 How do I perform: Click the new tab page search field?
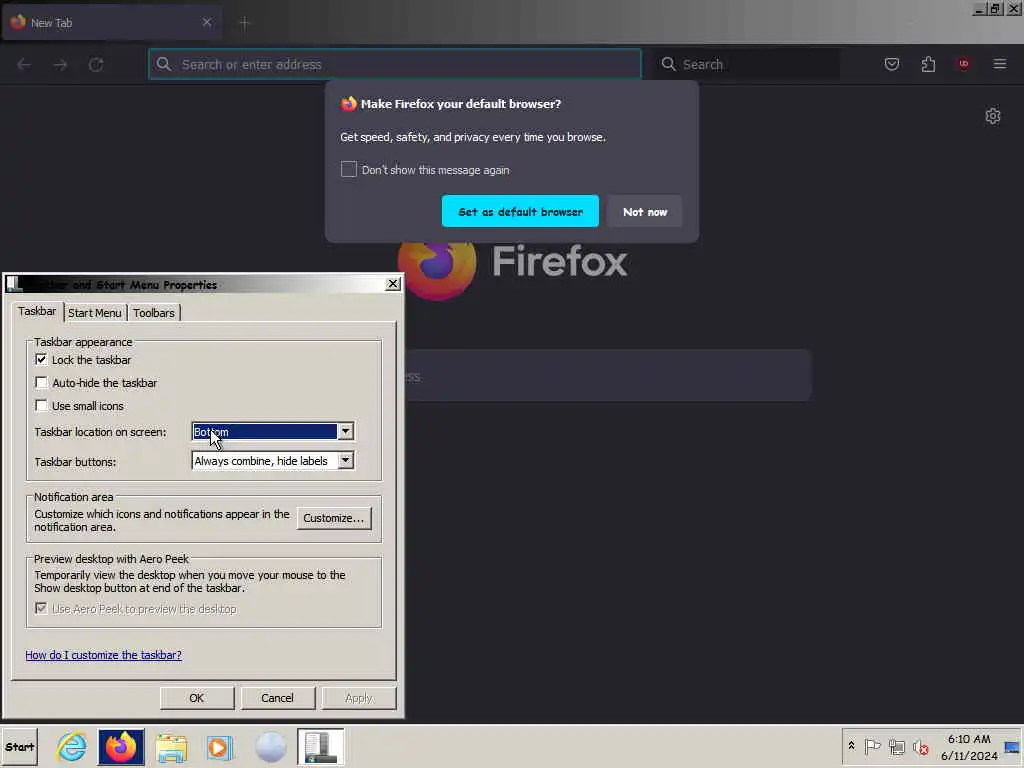609,376
